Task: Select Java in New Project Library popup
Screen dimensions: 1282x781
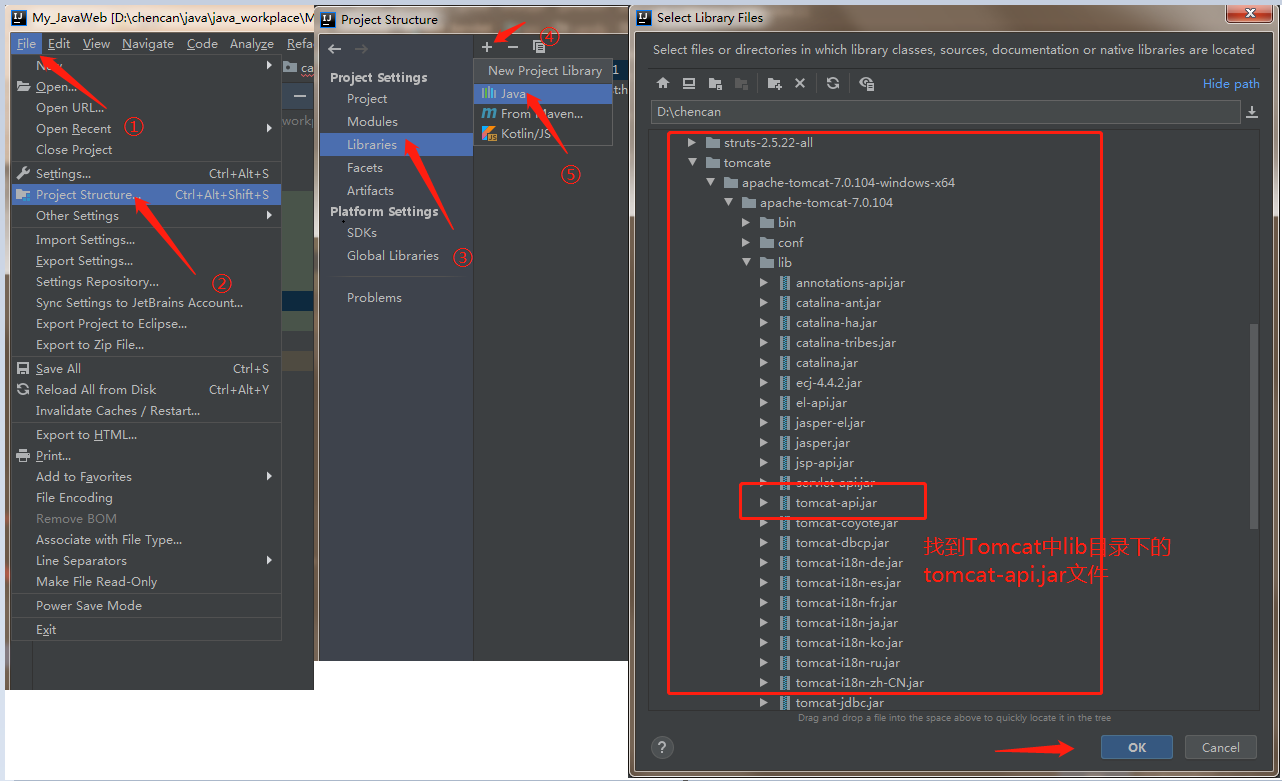Action: (x=543, y=93)
